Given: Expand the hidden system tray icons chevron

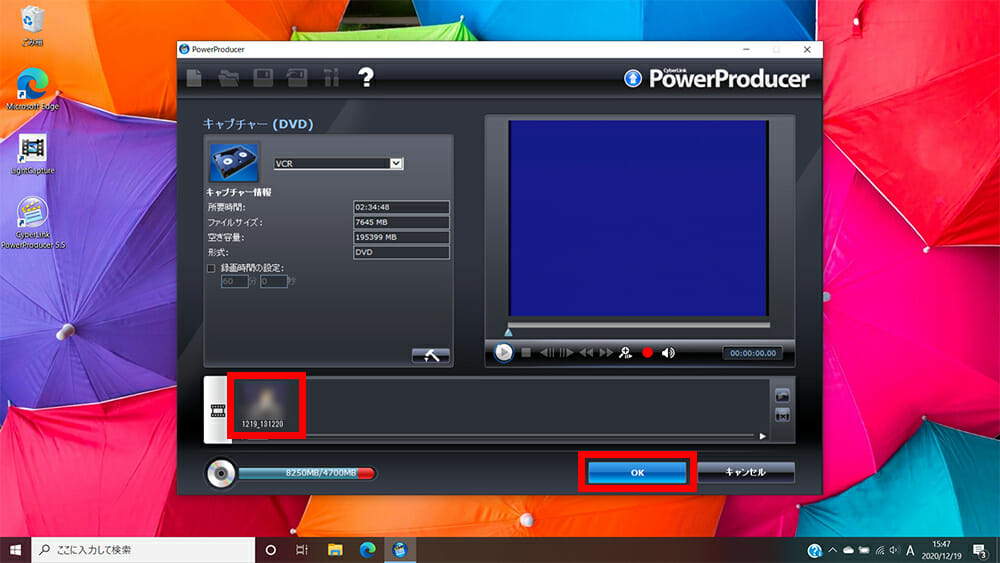Looking at the screenshot, I should [x=833, y=550].
